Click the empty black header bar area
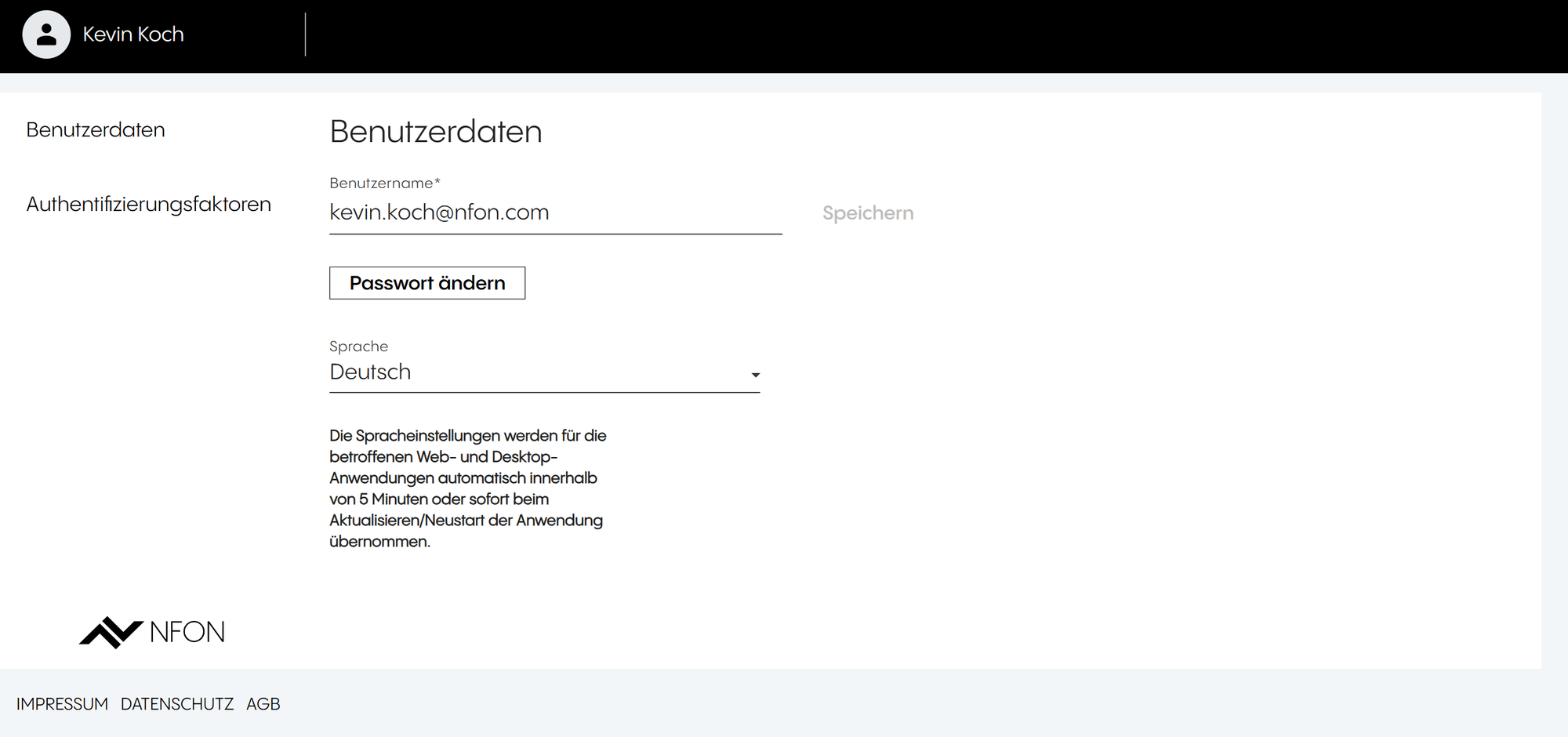Screen dimensions: 1568x737 941,36
